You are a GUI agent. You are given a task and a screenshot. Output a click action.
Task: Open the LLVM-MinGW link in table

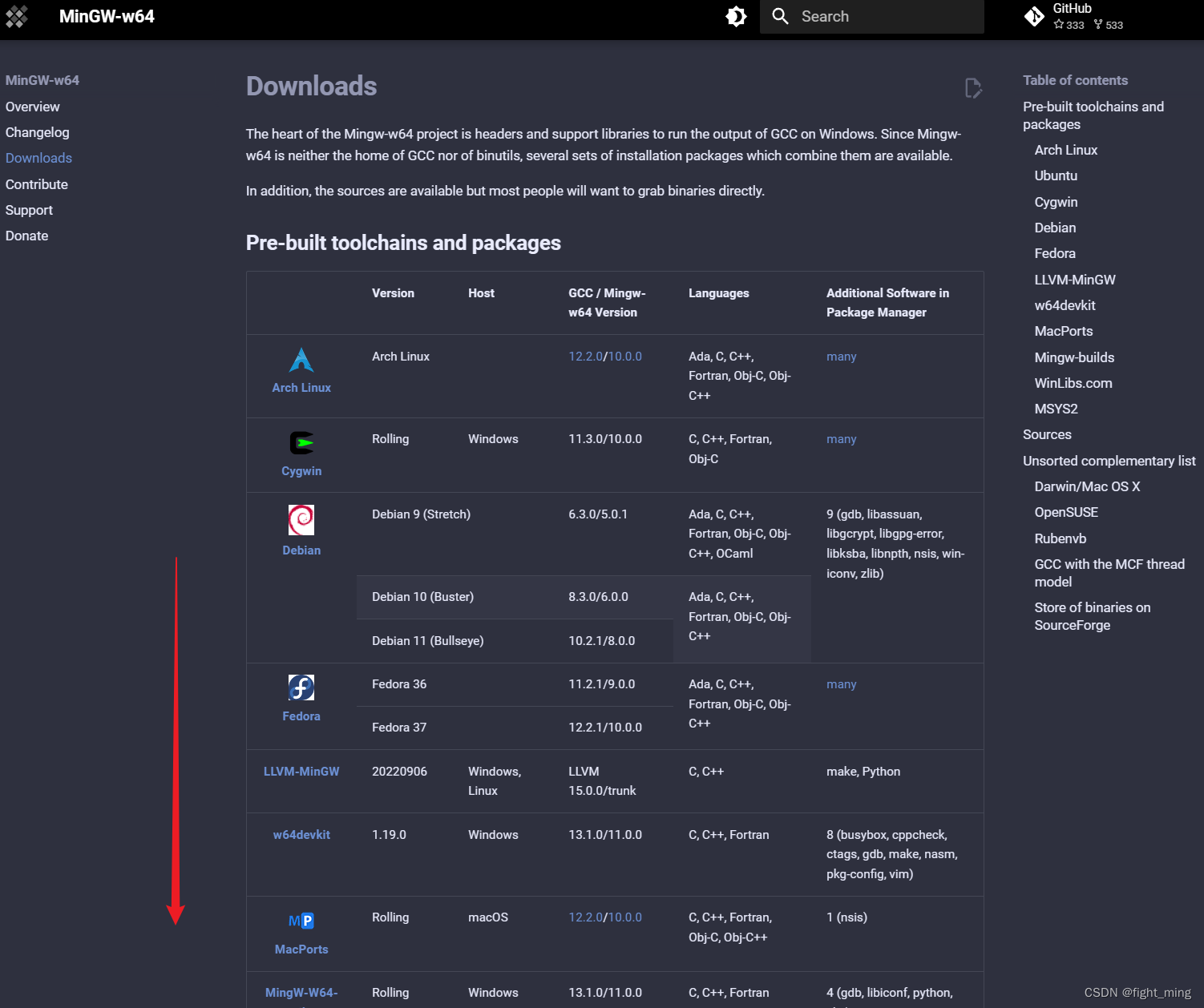tap(301, 772)
